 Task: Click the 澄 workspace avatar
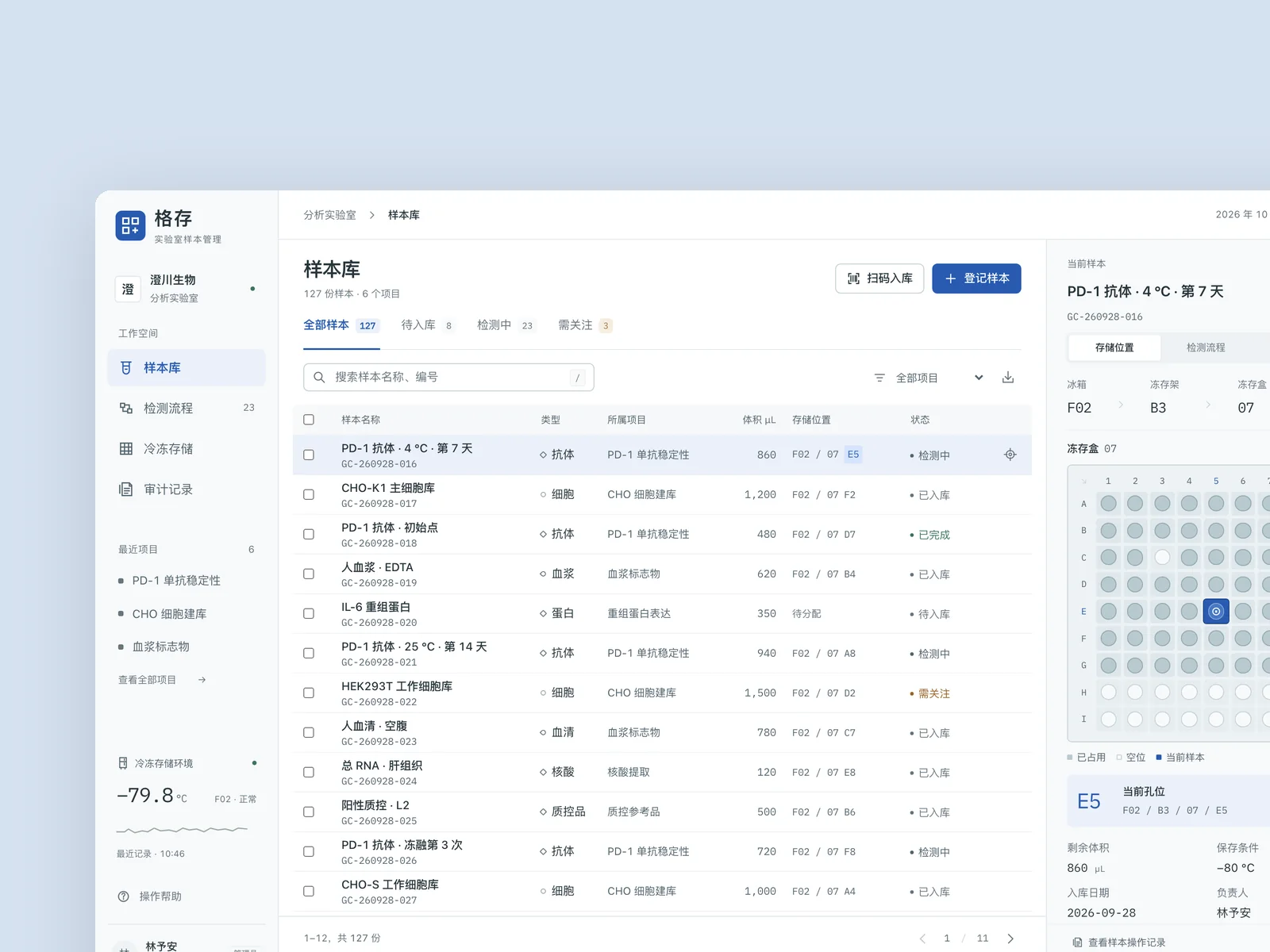(128, 290)
